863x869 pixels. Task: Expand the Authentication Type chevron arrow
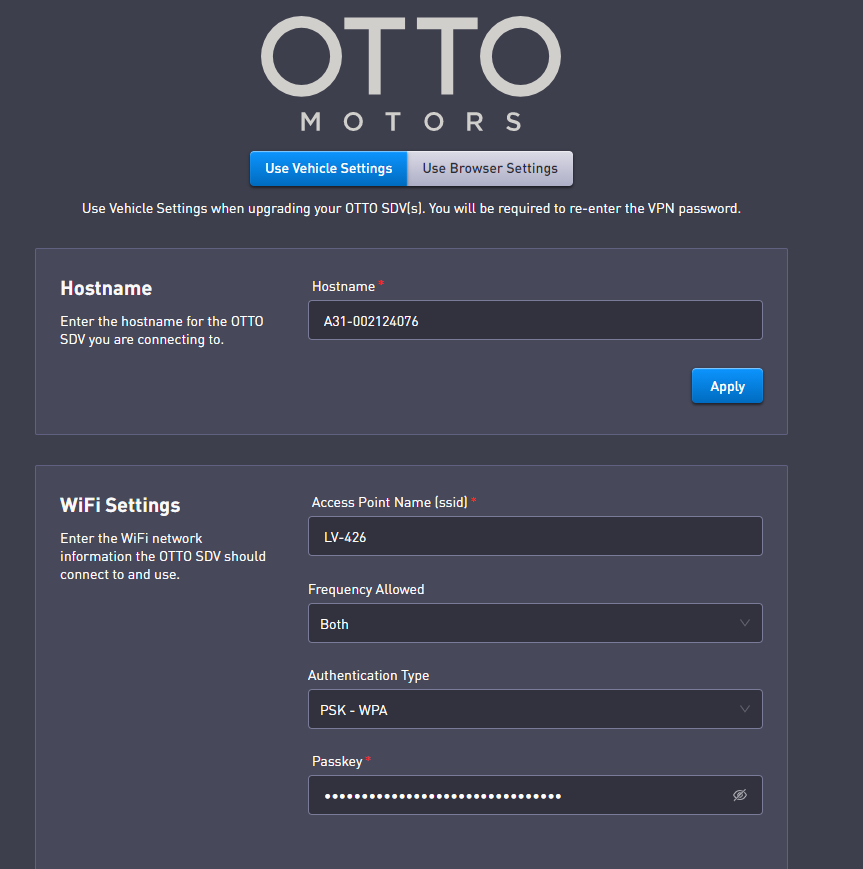[x=744, y=709]
